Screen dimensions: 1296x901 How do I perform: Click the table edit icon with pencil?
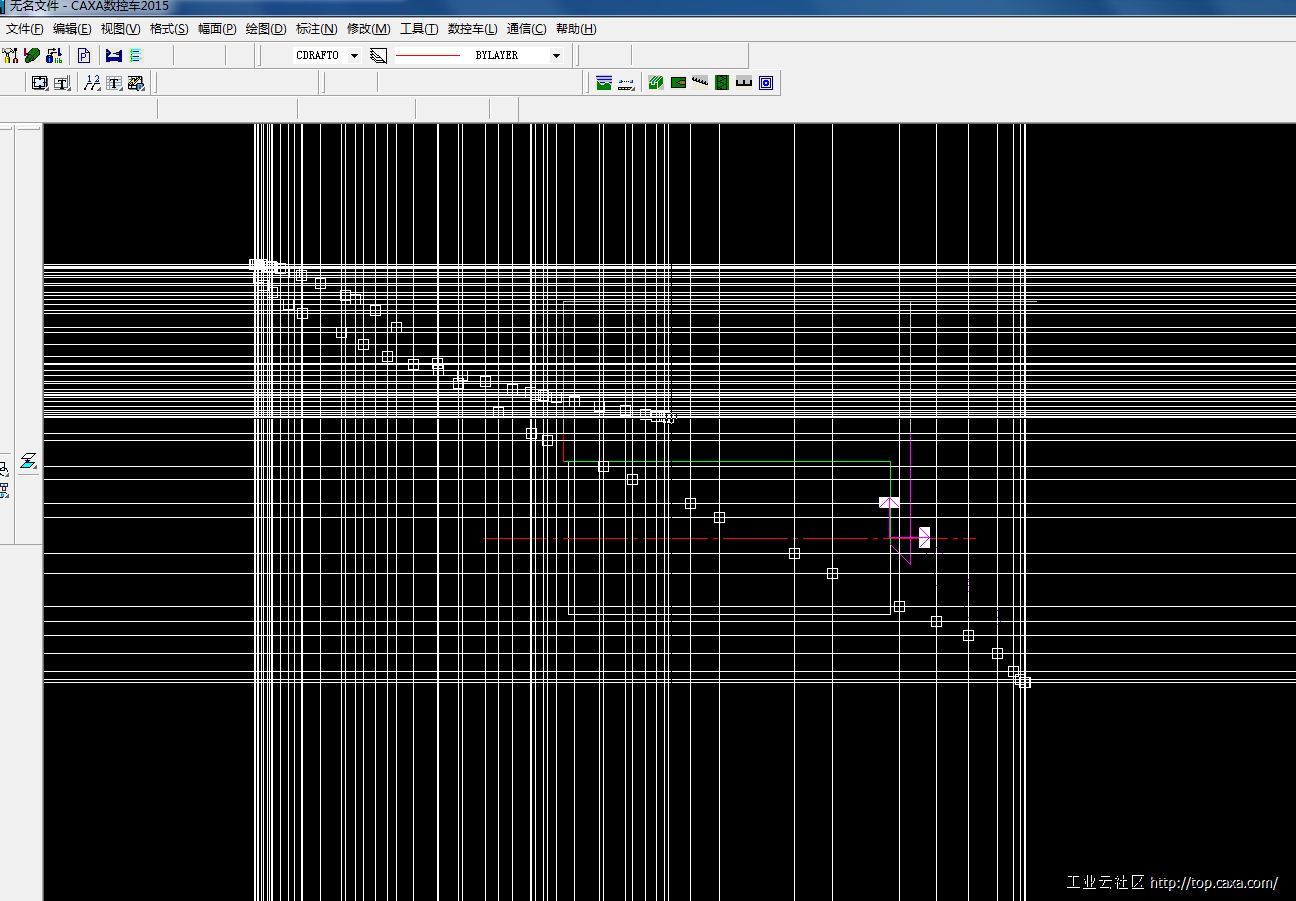pyautogui.click(x=136, y=83)
